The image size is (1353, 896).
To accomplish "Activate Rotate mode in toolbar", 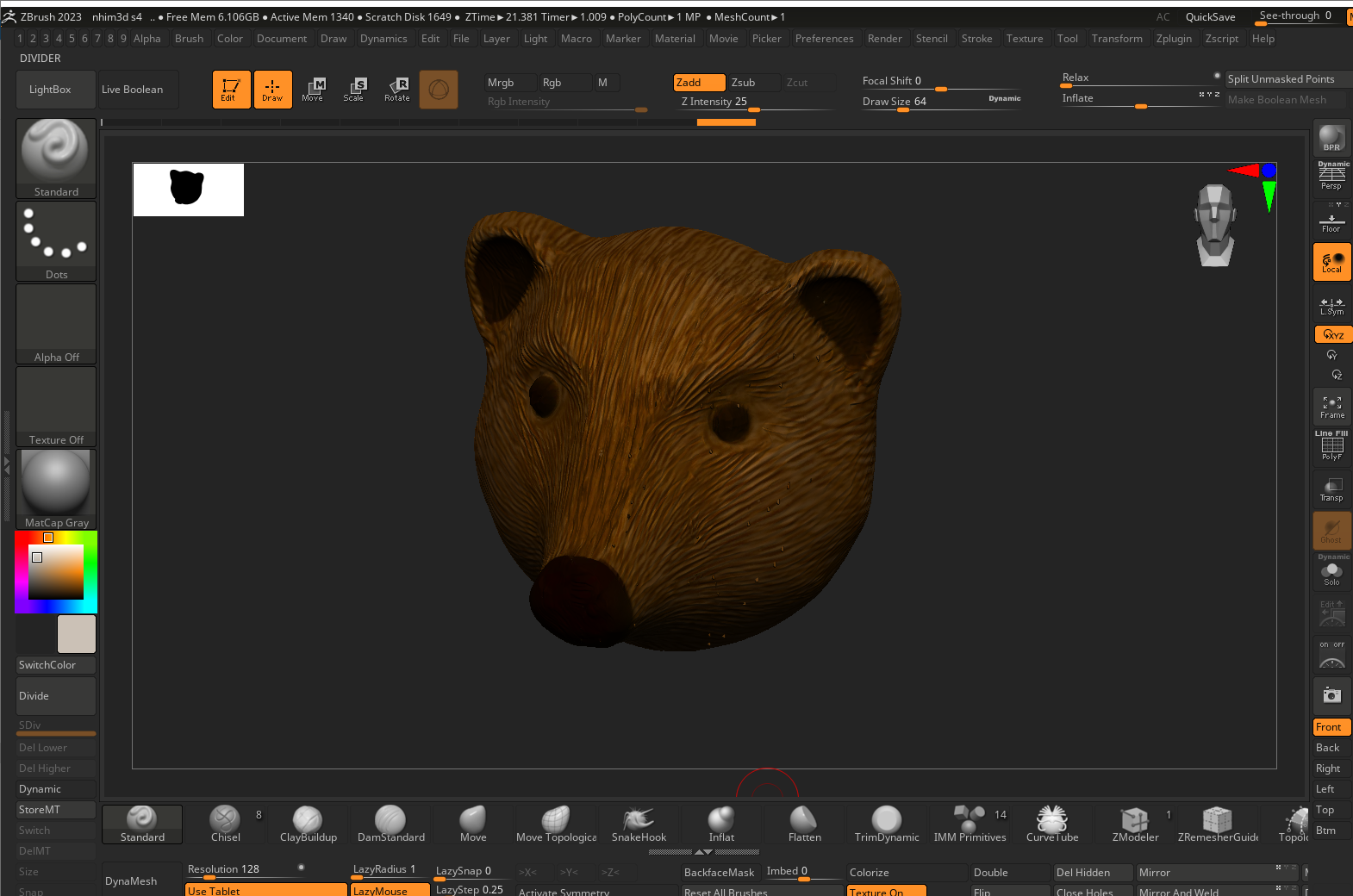I will point(397,90).
